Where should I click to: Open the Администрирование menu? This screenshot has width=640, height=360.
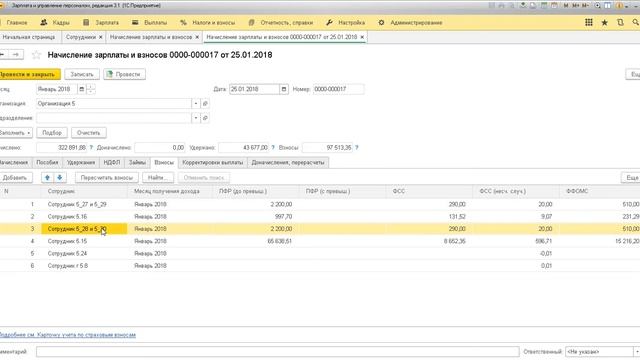410,23
